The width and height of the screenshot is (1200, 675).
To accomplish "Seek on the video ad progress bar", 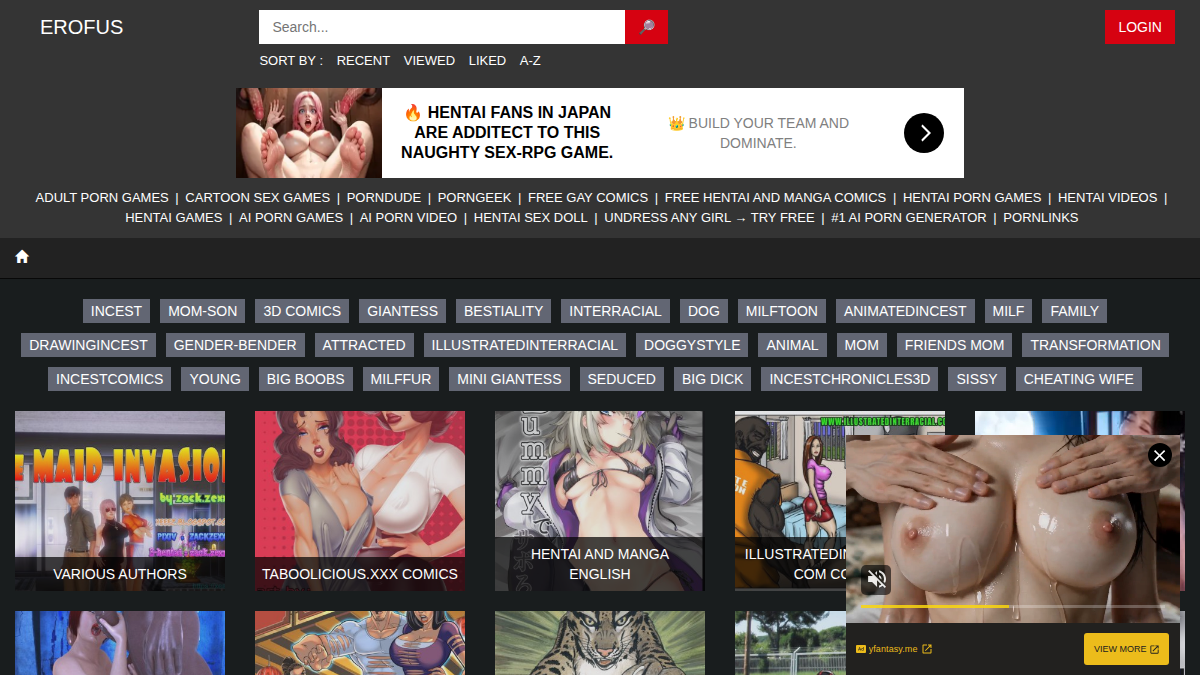I will [x=1012, y=606].
